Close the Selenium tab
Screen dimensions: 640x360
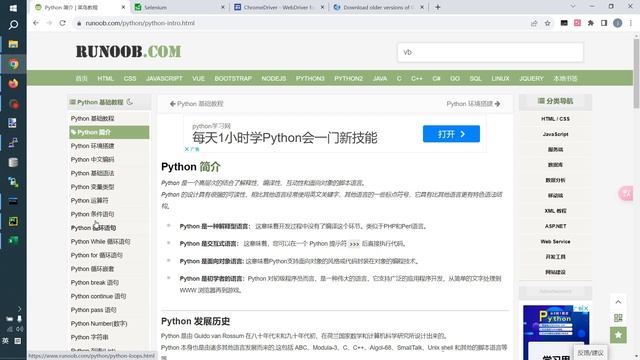223,7
